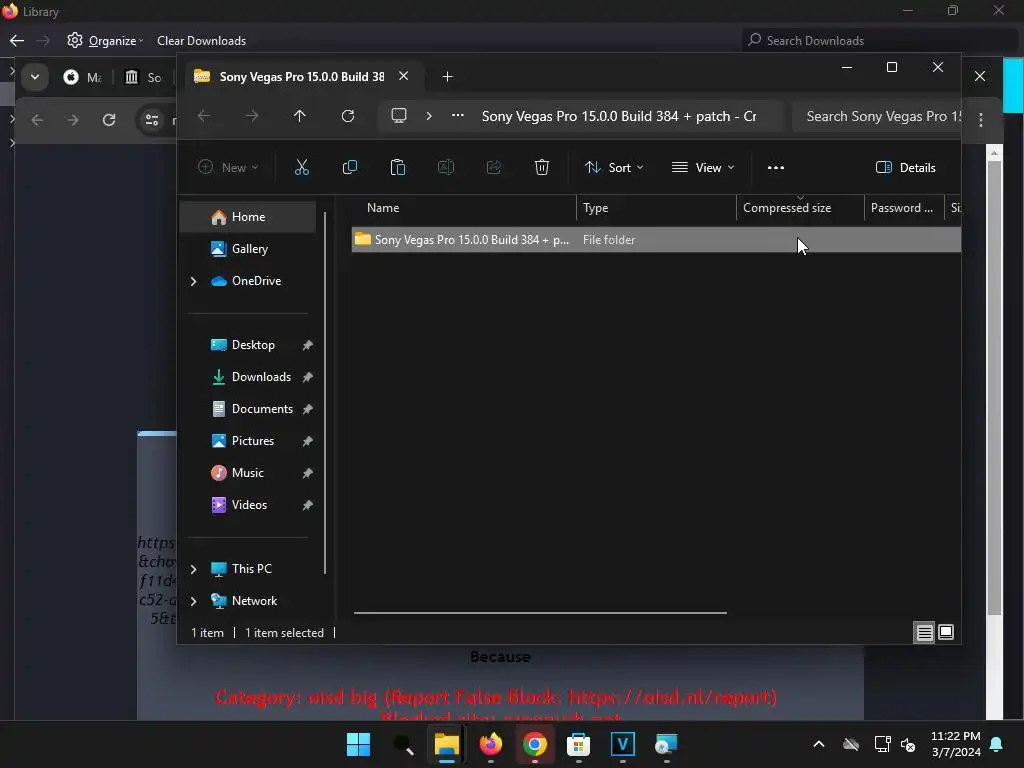Click Explorer's back navigation arrow

pyautogui.click(x=204, y=116)
